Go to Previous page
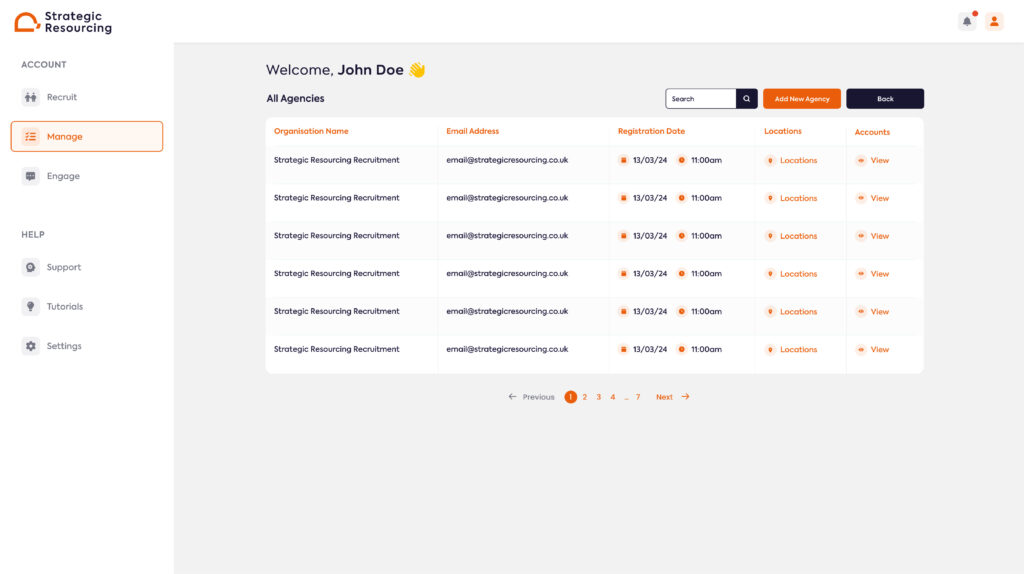 pos(531,397)
